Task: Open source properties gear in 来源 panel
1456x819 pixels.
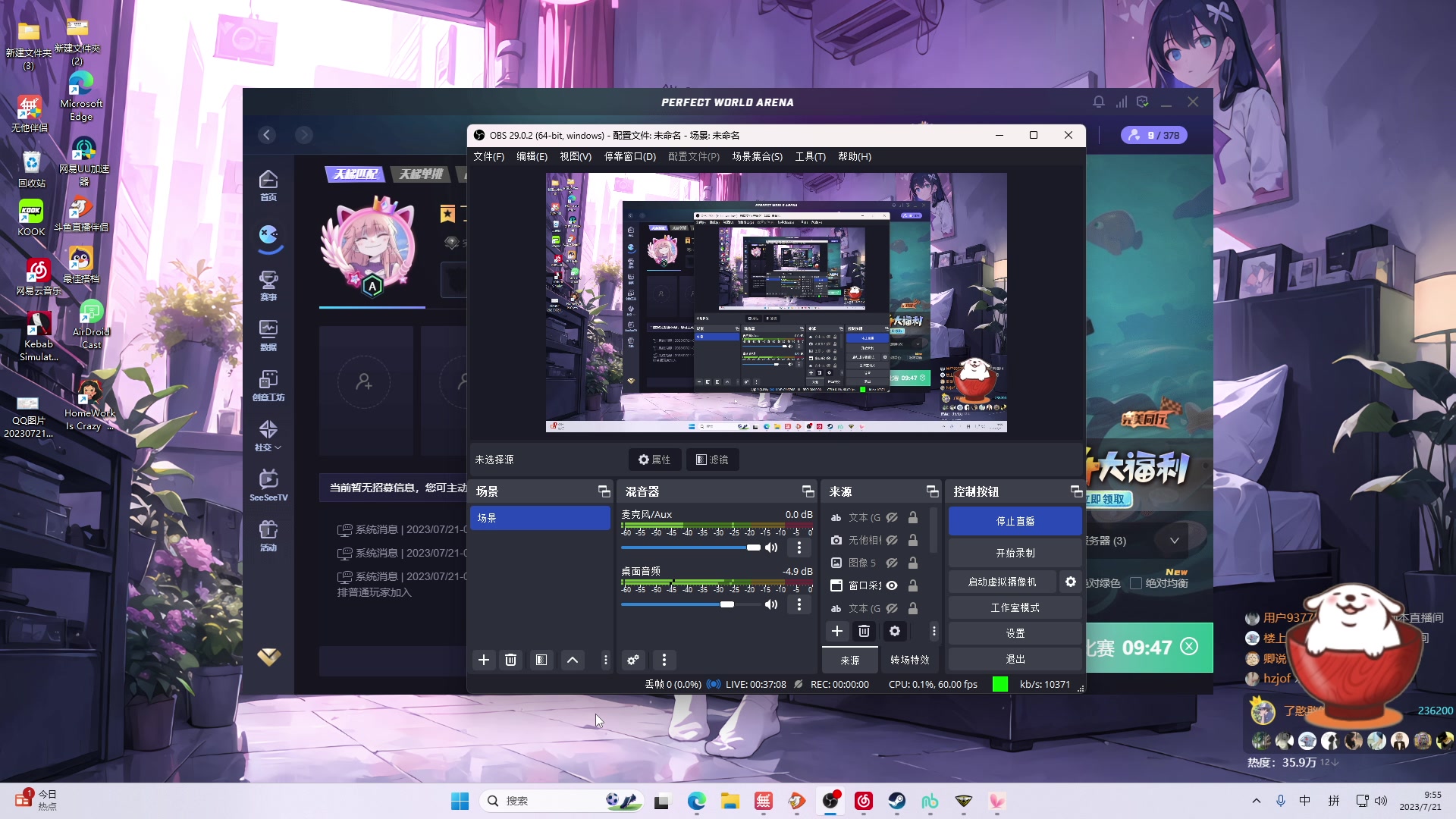Action: pos(895,631)
